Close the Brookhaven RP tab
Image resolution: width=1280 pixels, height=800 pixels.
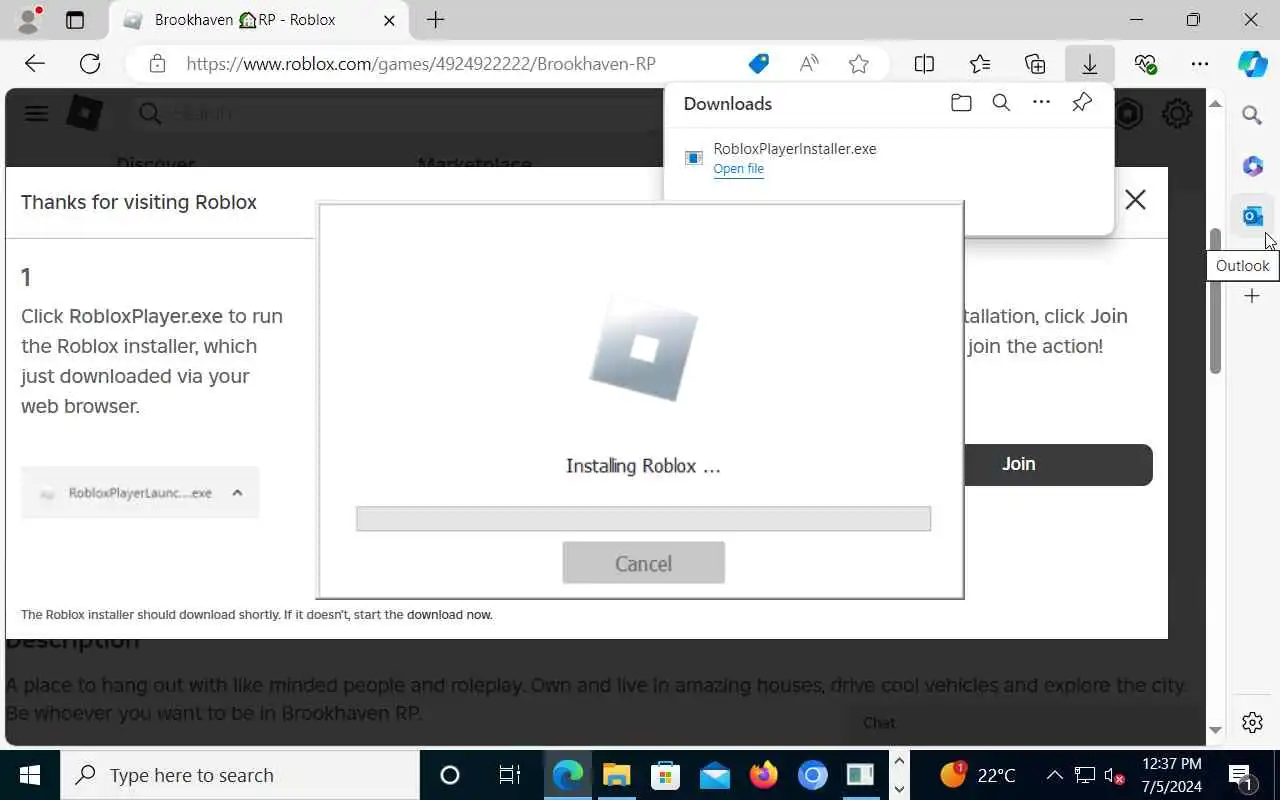pyautogui.click(x=390, y=20)
